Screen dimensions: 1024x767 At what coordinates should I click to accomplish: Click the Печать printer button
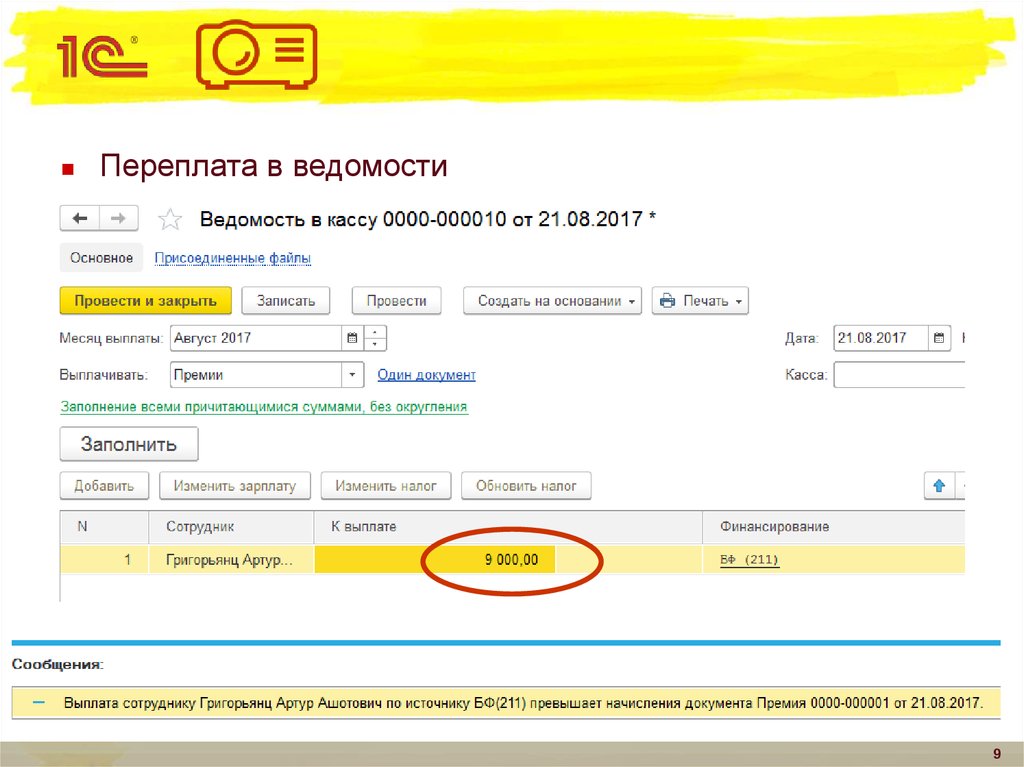coord(700,301)
